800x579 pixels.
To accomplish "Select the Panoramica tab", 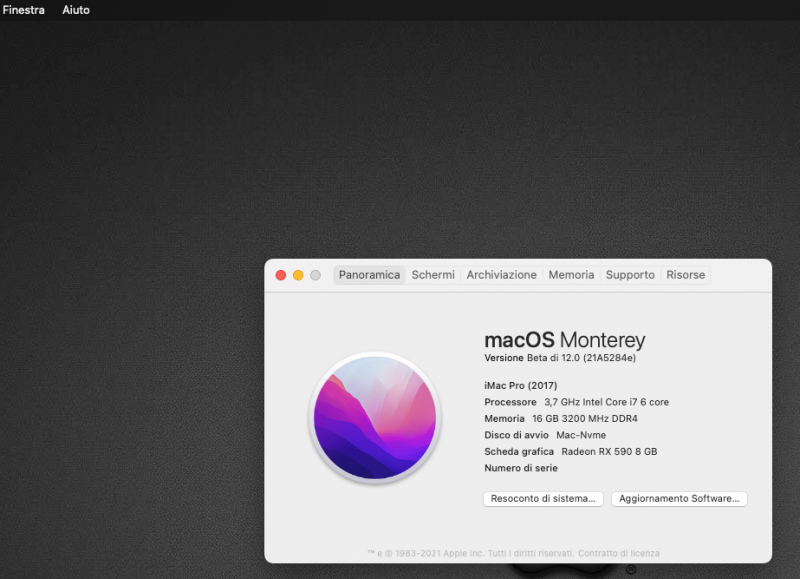I will coord(369,275).
